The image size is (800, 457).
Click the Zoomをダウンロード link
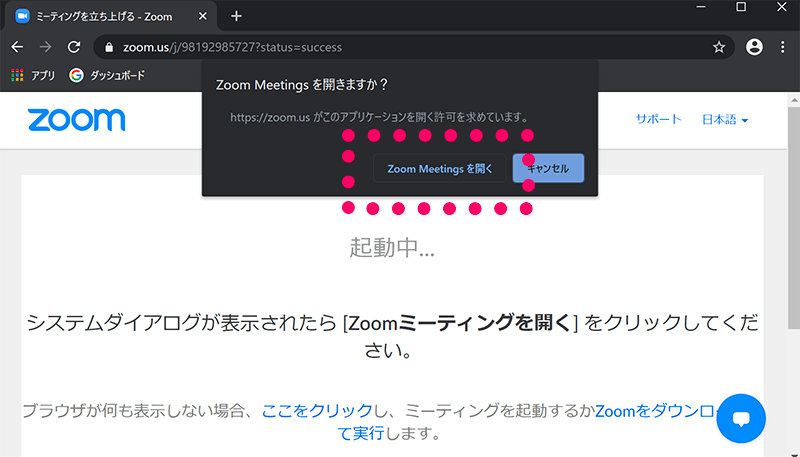coord(656,410)
